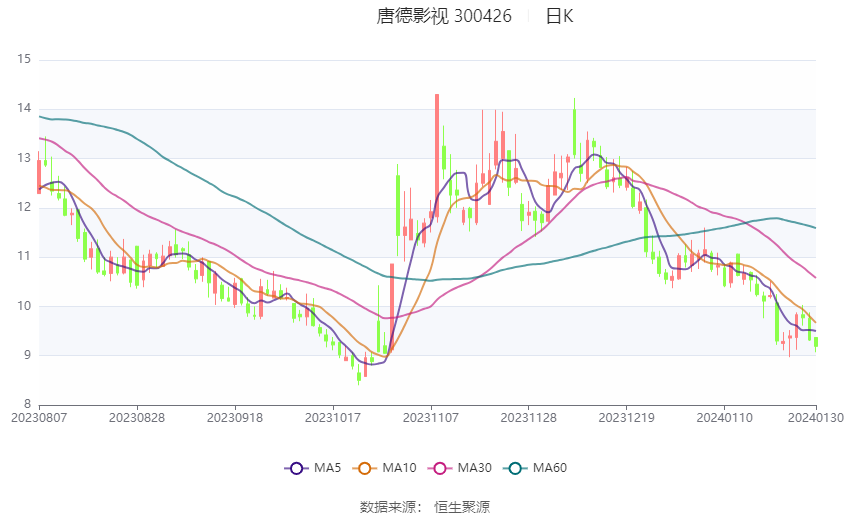The image size is (850, 517).
Task: Click the 20240110 date axis label
Action: 725,418
